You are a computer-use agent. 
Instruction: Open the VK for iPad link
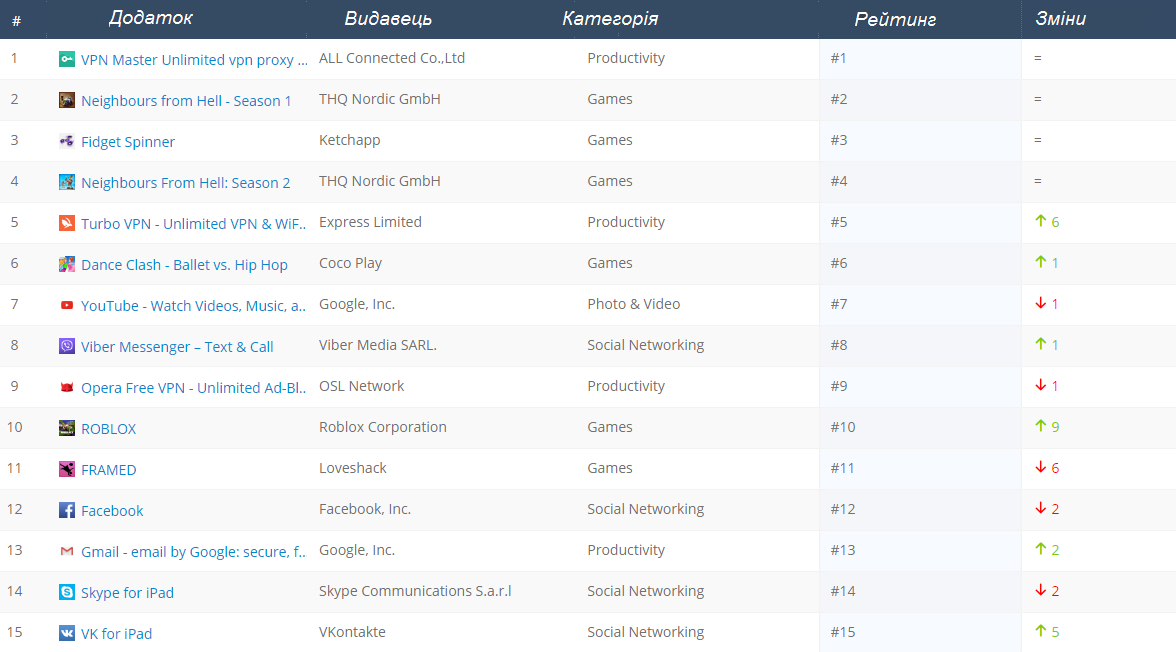click(x=116, y=634)
